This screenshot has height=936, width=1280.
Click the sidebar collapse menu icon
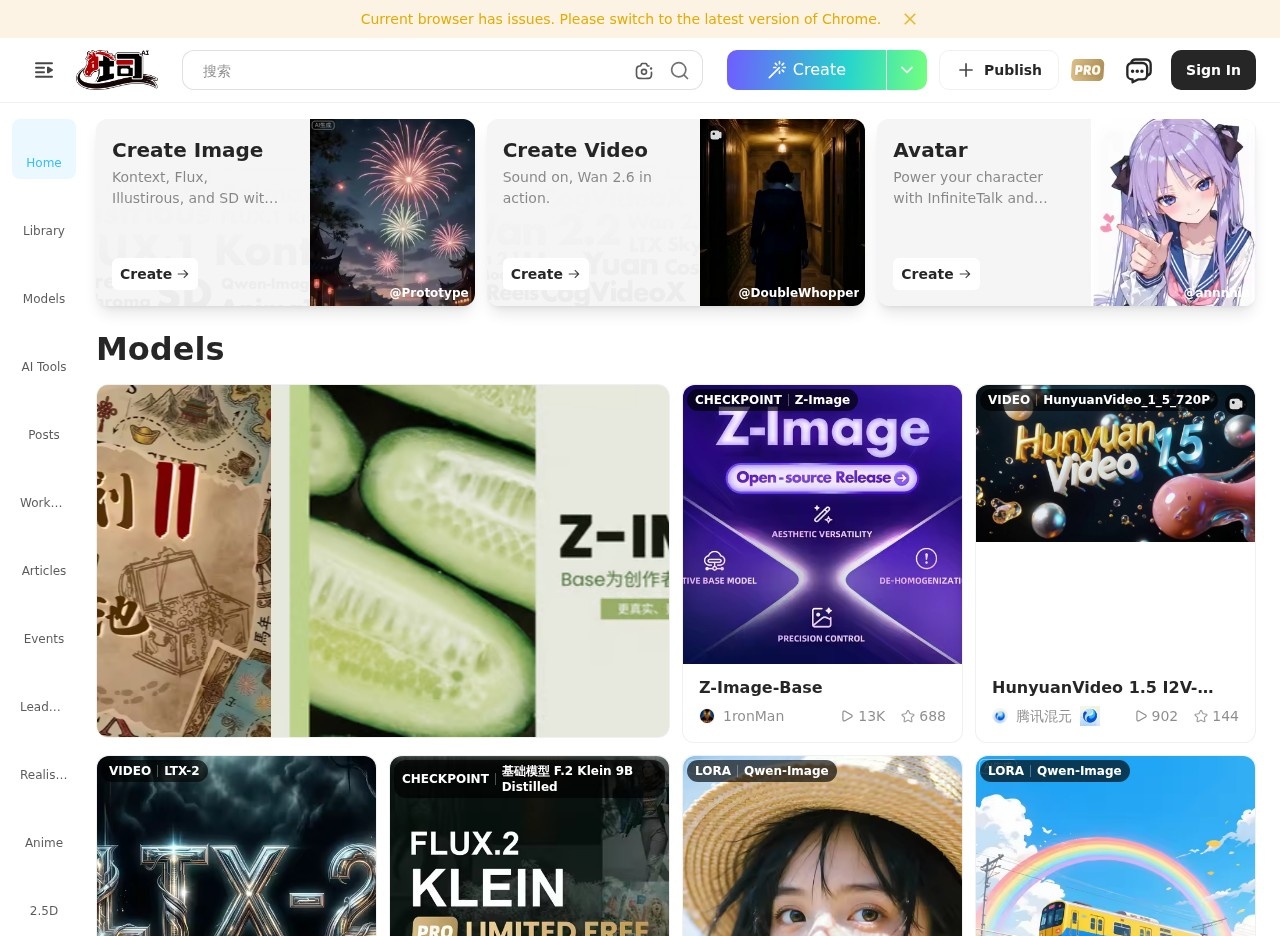[x=44, y=70]
